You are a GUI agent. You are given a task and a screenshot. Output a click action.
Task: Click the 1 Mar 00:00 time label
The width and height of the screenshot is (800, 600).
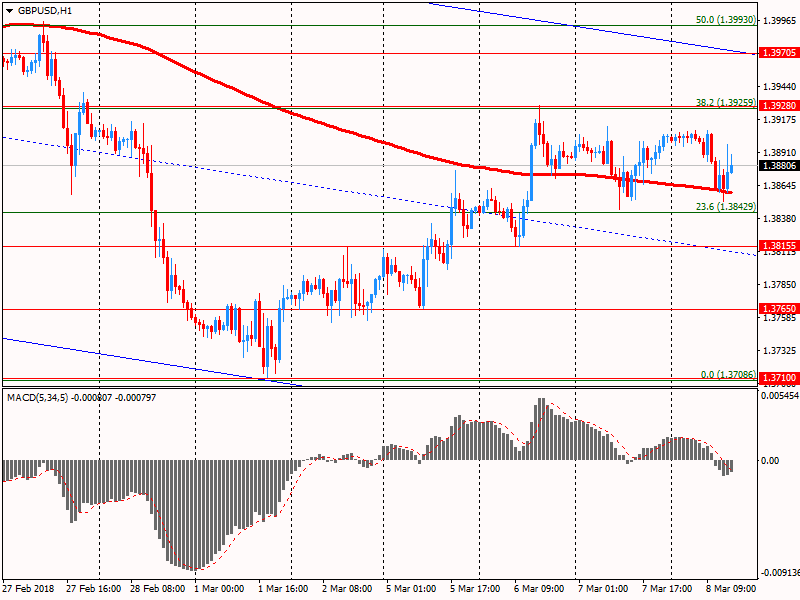click(x=219, y=588)
